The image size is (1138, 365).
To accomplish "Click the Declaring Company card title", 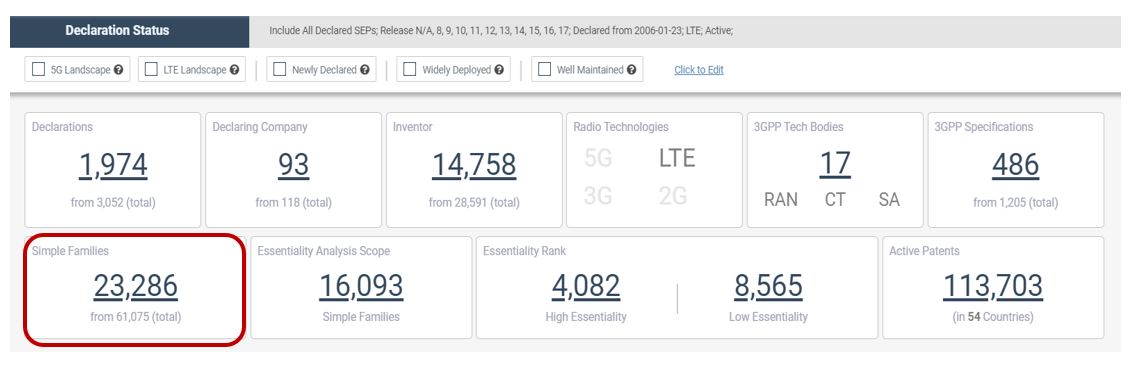I will 260,127.
